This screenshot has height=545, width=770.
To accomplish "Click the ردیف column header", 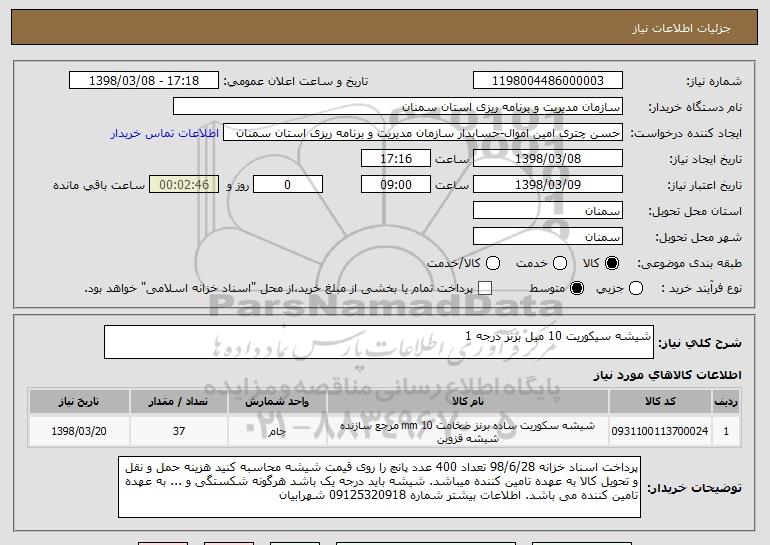I will tap(726, 402).
